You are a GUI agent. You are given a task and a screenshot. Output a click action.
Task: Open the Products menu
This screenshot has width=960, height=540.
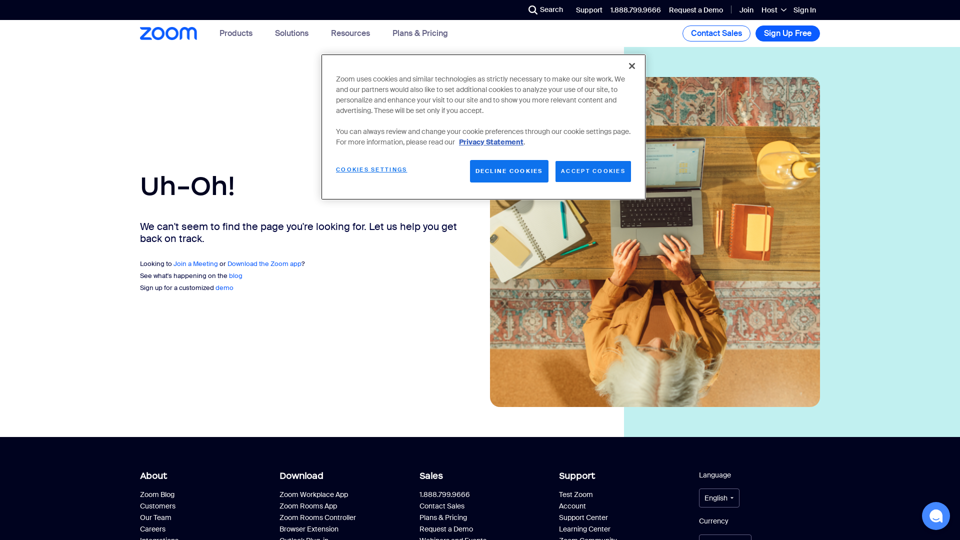(236, 33)
